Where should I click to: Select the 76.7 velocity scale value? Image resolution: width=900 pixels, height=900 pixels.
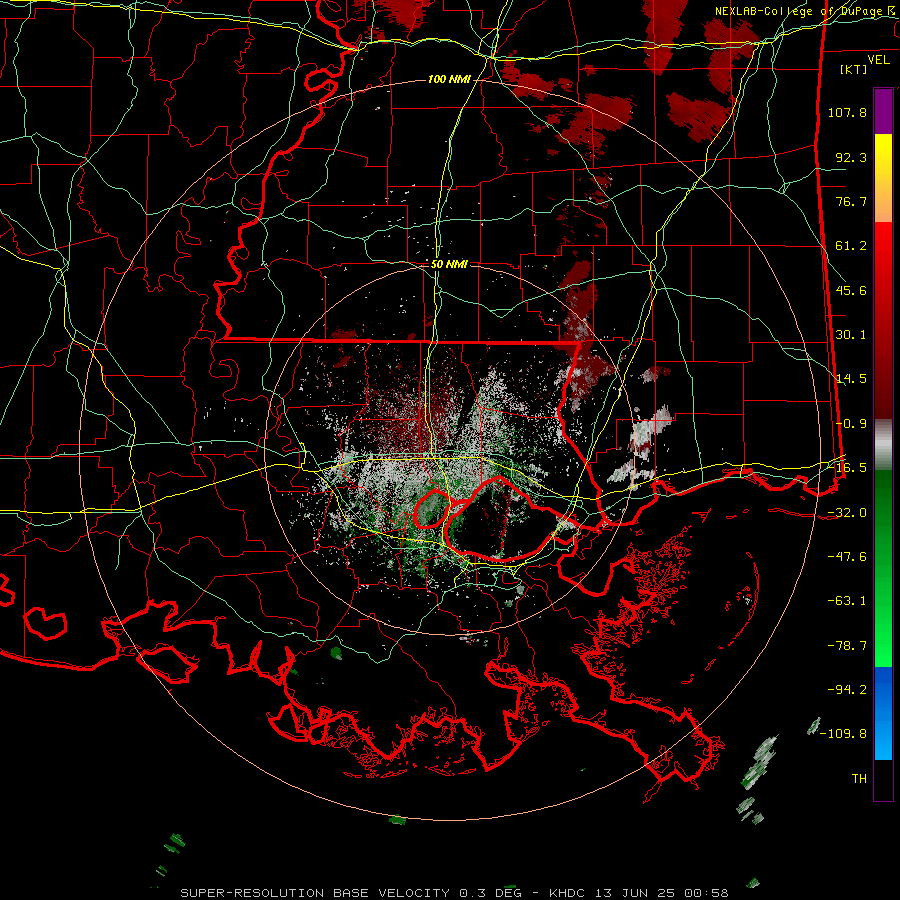851,201
